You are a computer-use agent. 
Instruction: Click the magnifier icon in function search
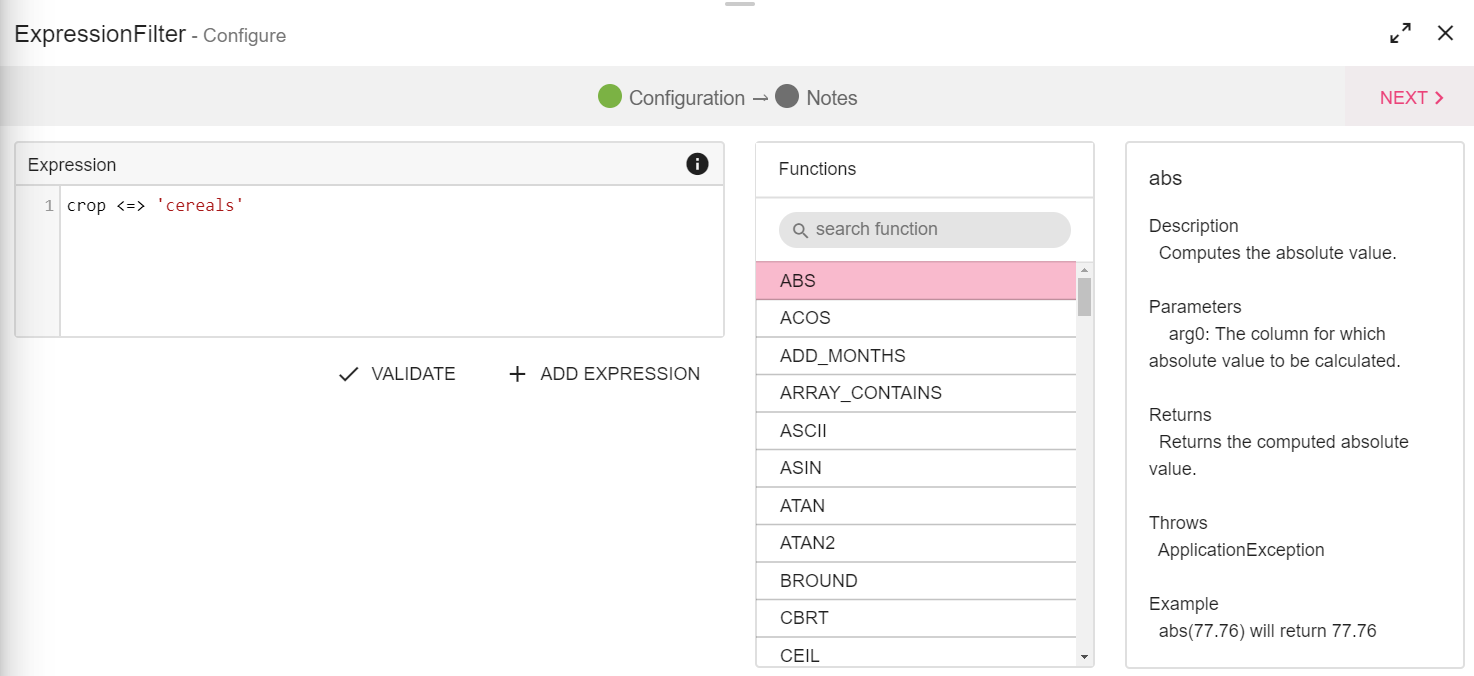pos(800,230)
